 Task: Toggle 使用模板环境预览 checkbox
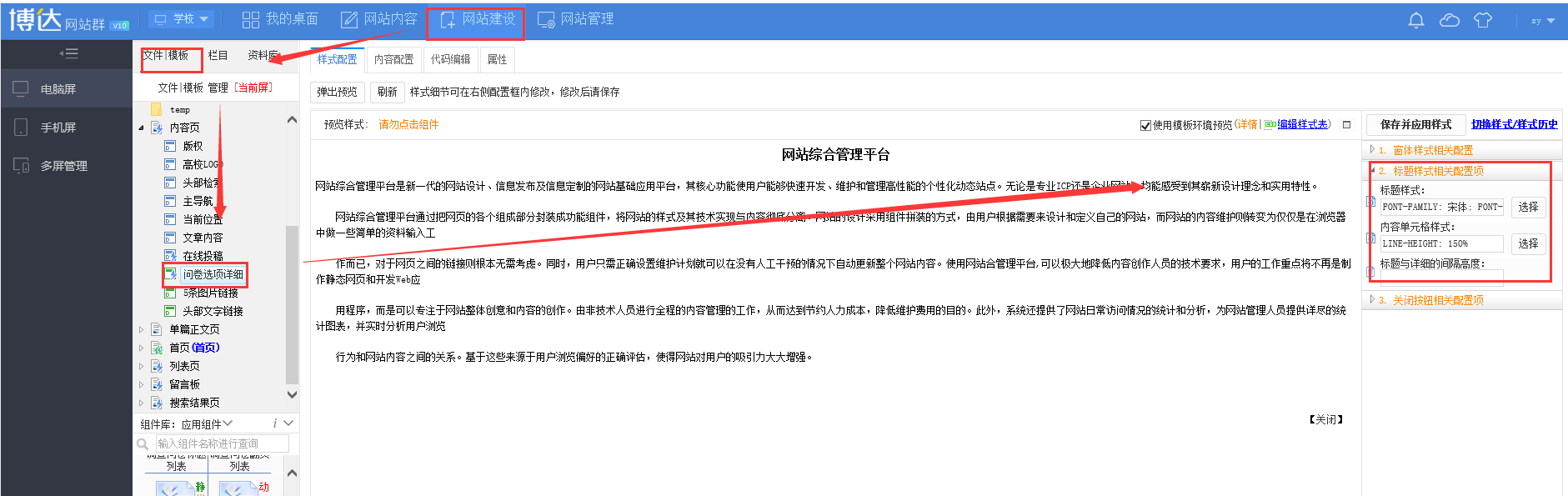tap(1145, 125)
